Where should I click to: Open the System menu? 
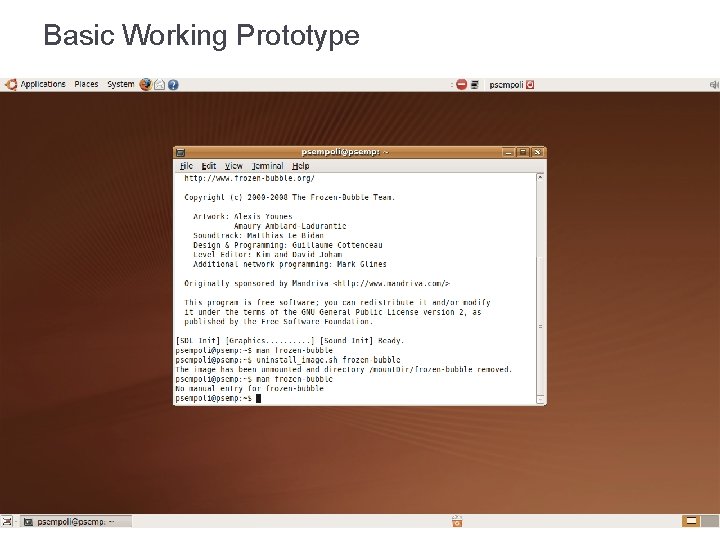point(120,84)
